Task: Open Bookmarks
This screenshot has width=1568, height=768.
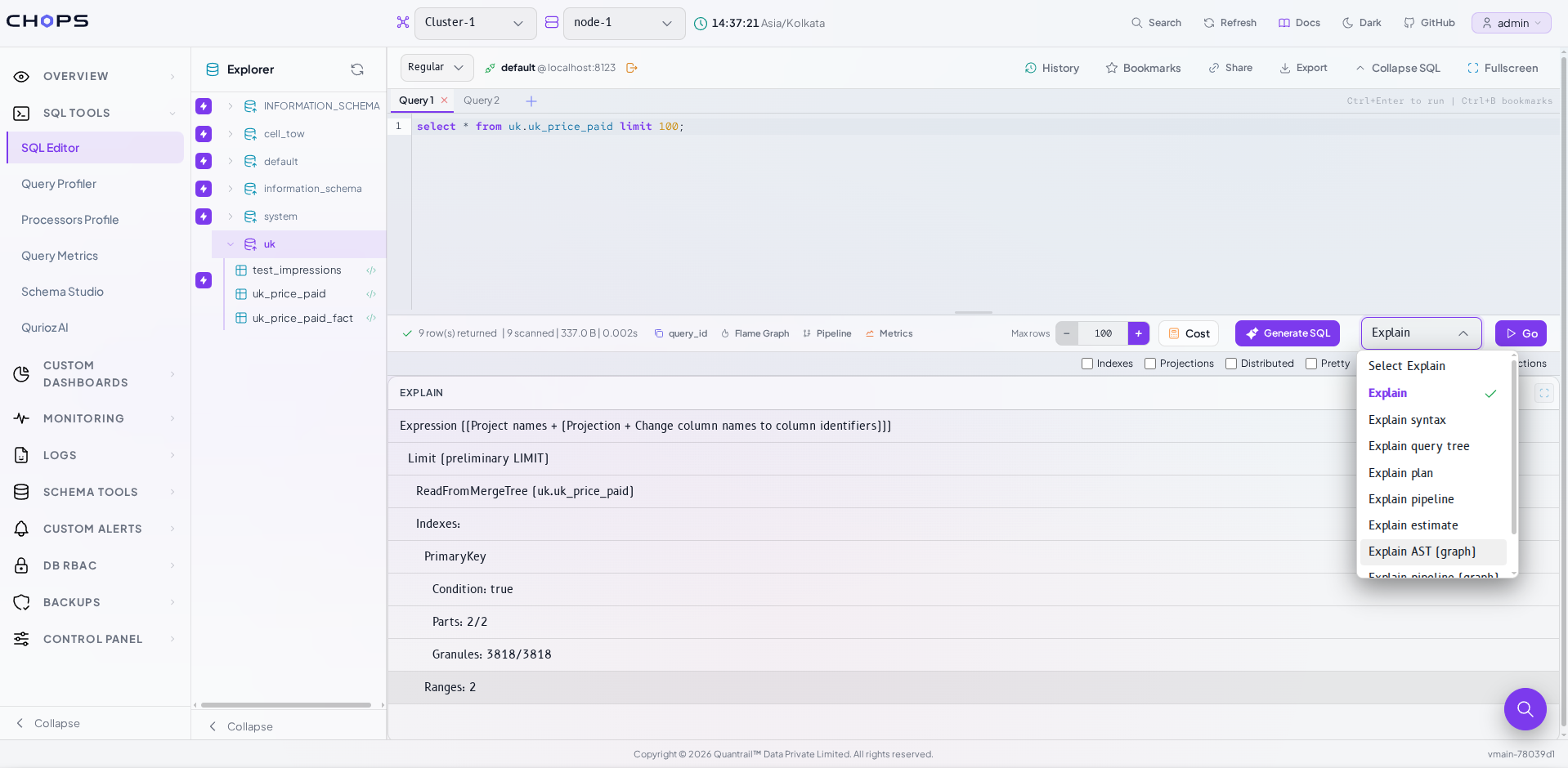Action: tap(1143, 69)
